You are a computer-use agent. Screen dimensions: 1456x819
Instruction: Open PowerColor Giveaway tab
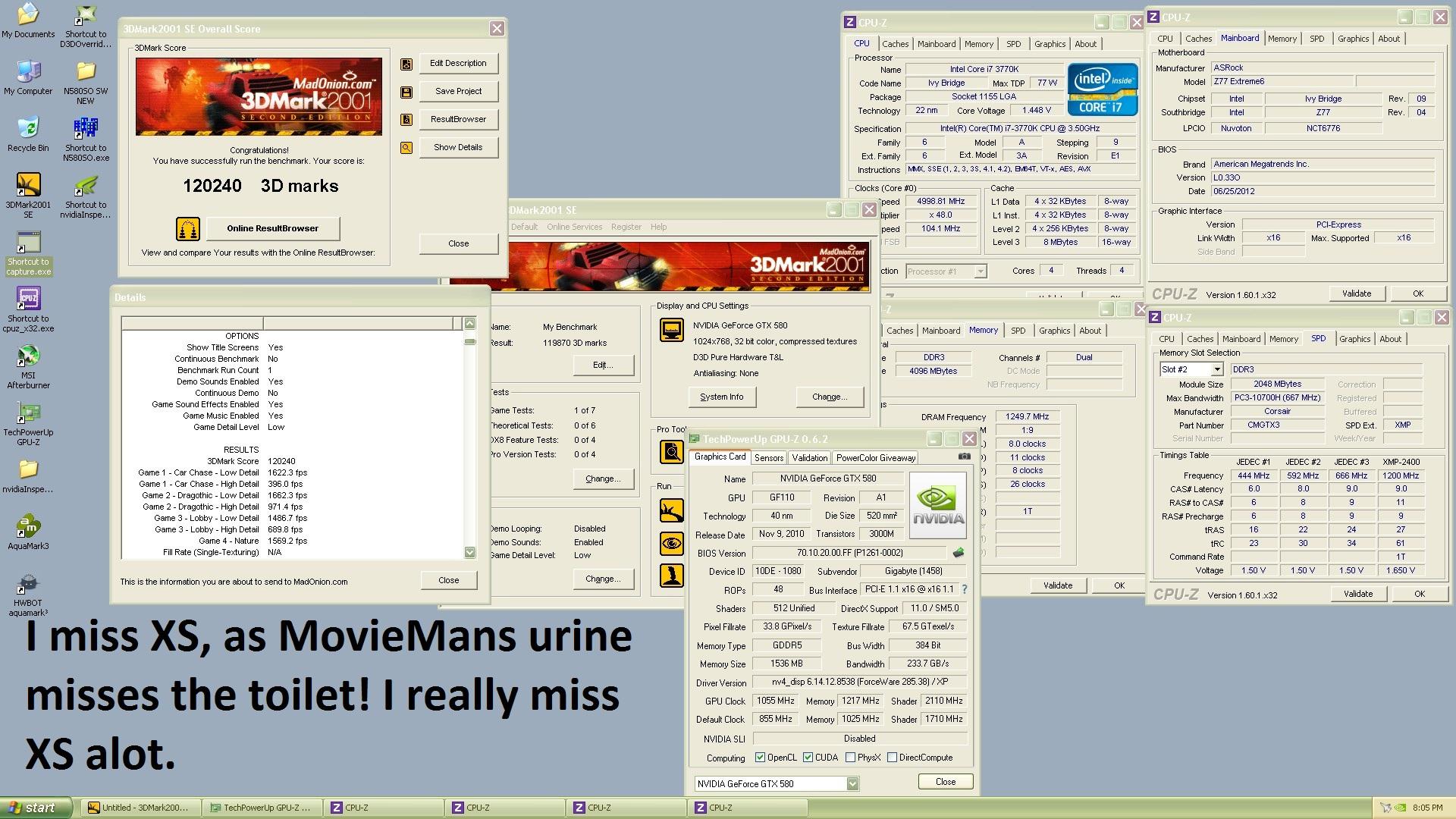click(876, 458)
